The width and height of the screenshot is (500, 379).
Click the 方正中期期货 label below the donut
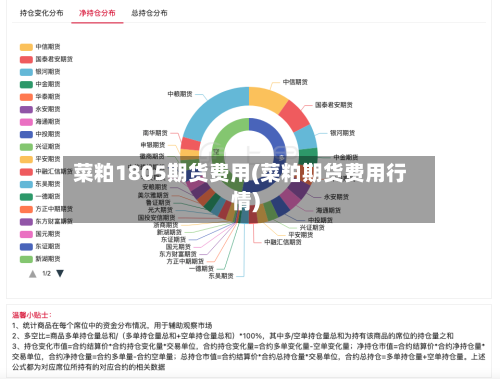click(x=185, y=261)
